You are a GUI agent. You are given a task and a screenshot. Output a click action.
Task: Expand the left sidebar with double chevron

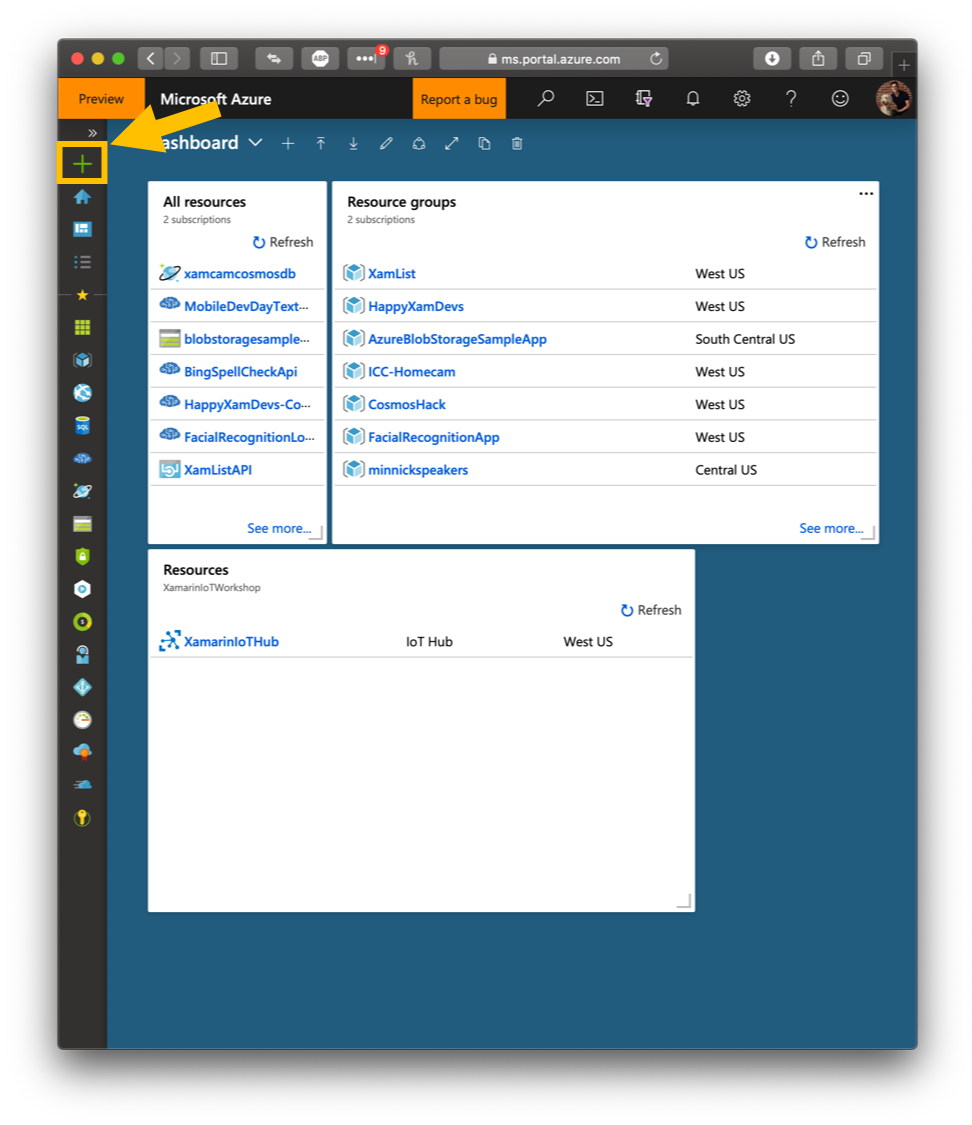(x=93, y=133)
